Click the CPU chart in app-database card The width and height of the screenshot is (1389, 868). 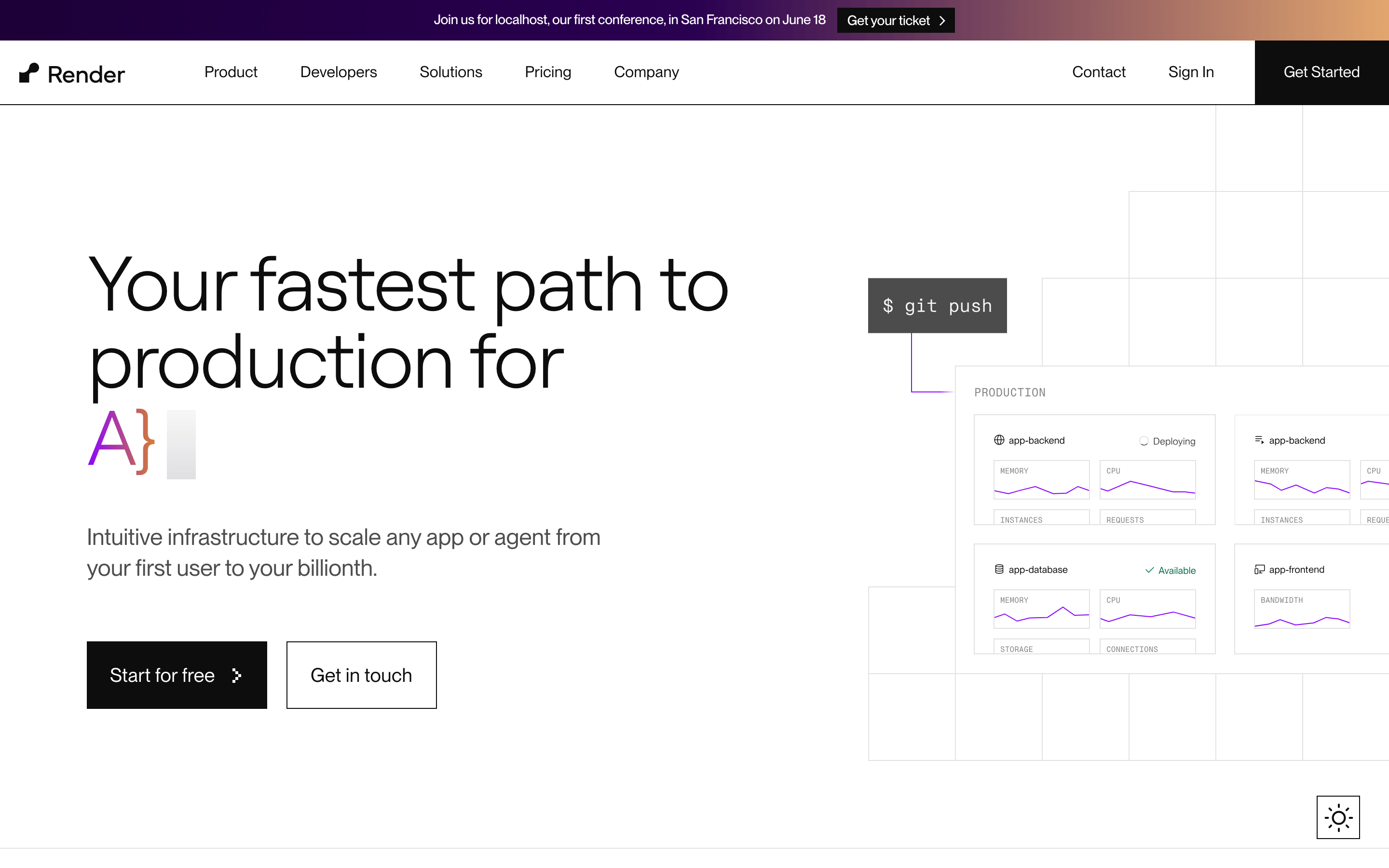(x=1147, y=609)
